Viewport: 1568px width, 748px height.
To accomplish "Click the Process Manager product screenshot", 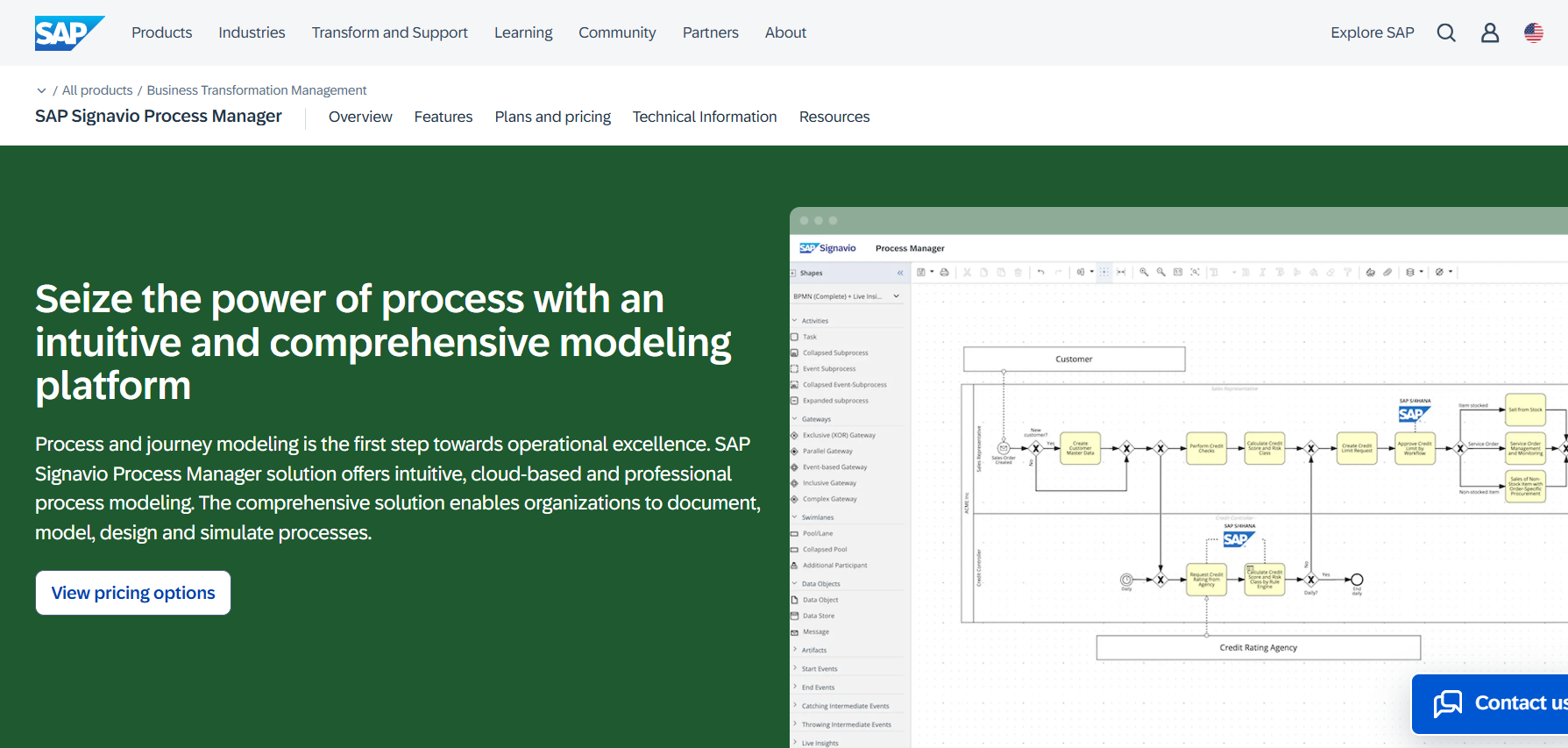I will point(1179,478).
